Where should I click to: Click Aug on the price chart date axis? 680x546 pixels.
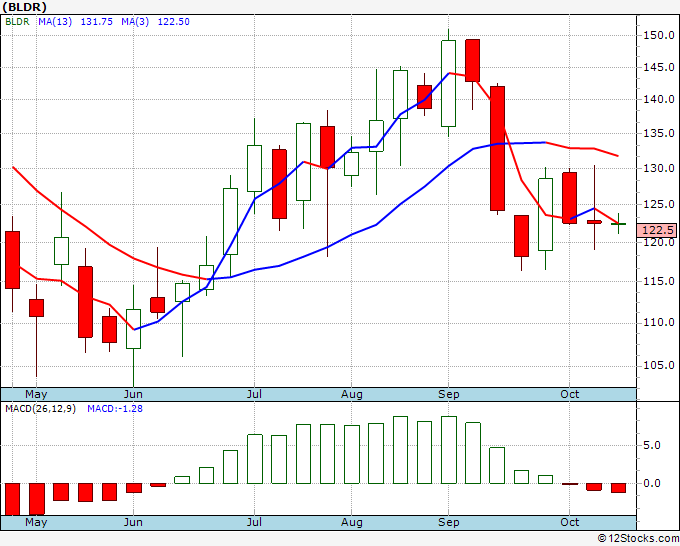point(352,394)
